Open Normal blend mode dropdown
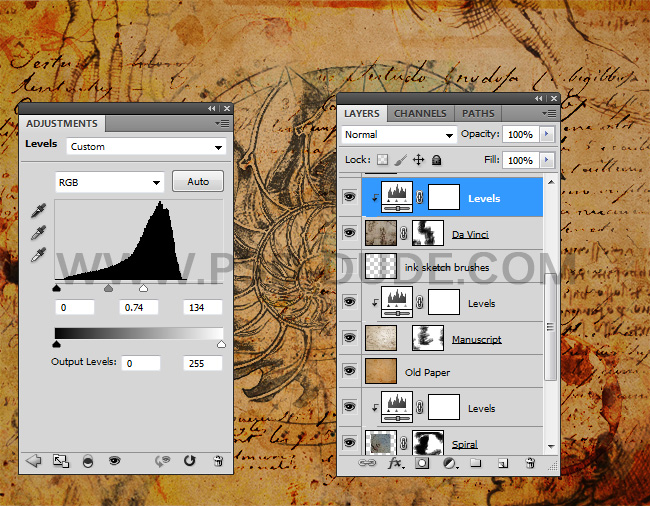Image resolution: width=650 pixels, height=506 pixels. coord(399,135)
